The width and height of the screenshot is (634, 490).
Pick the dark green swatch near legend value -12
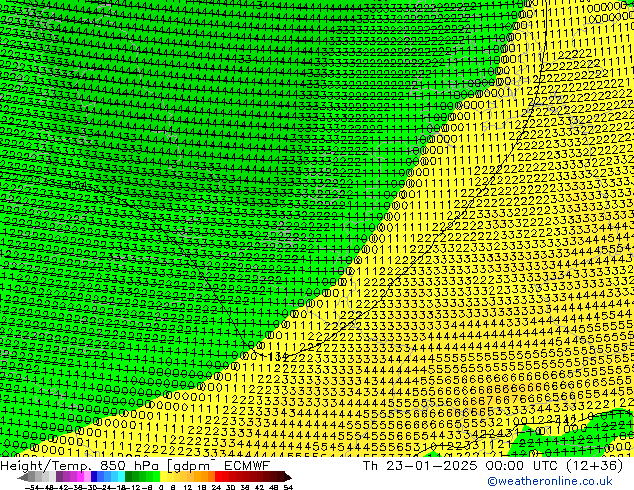tap(129, 477)
